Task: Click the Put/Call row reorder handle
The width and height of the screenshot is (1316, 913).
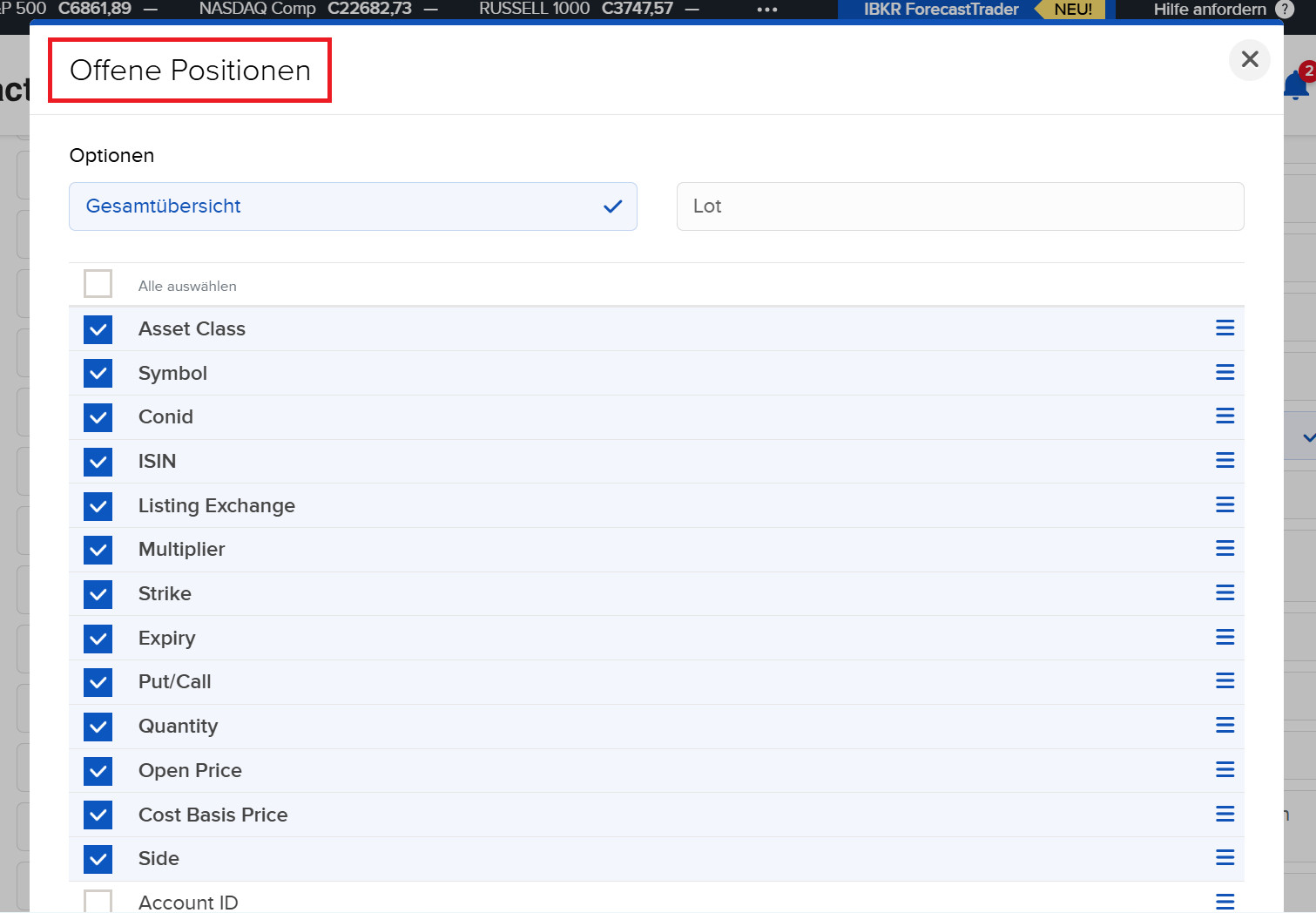Action: tap(1225, 680)
